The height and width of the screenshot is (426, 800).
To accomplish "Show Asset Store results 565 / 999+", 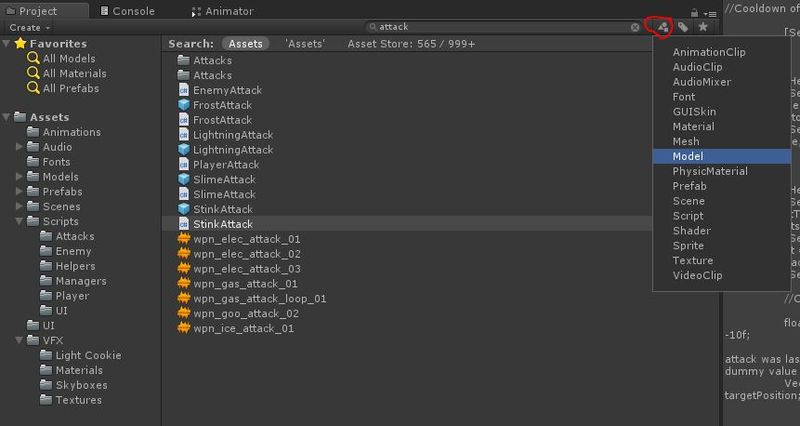I will 411,44.
